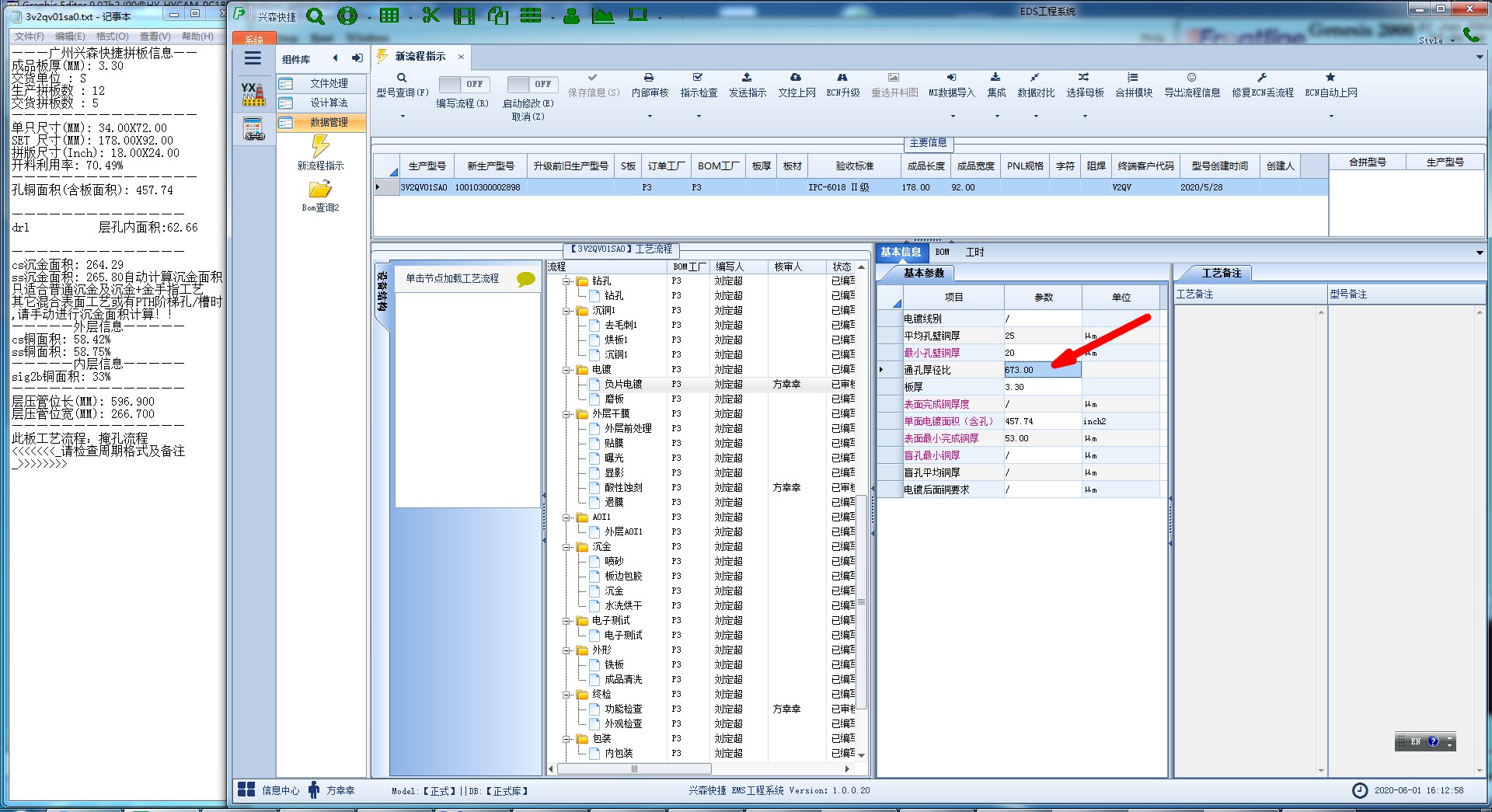Viewport: 1492px width, 812px height.
Task: Collapse the 沉金 folder tree node
Action: (567, 547)
